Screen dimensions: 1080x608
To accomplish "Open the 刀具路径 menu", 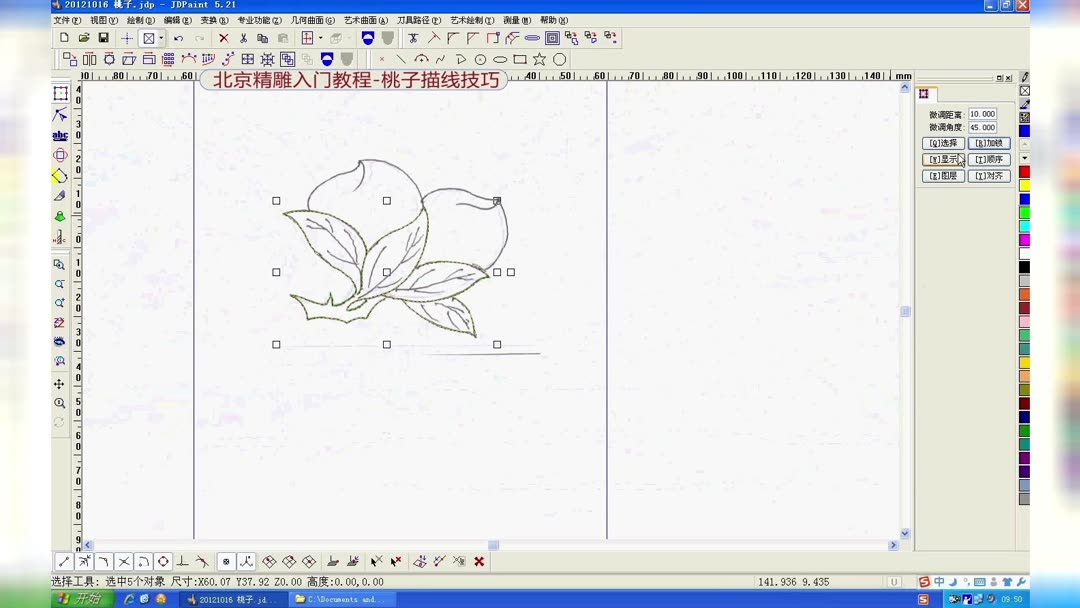I will pyautogui.click(x=420, y=20).
